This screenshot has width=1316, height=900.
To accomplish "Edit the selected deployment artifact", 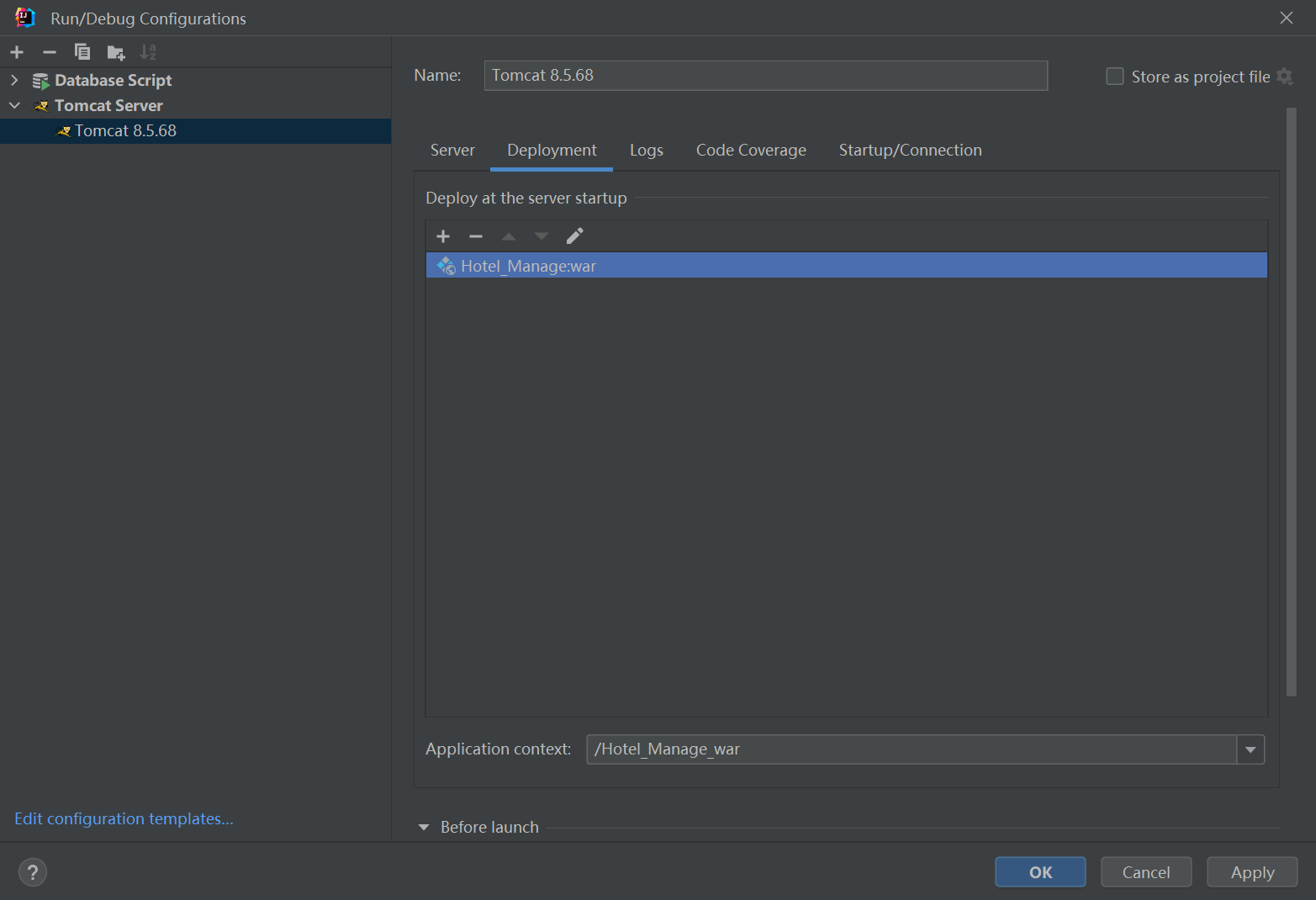I will click(575, 236).
